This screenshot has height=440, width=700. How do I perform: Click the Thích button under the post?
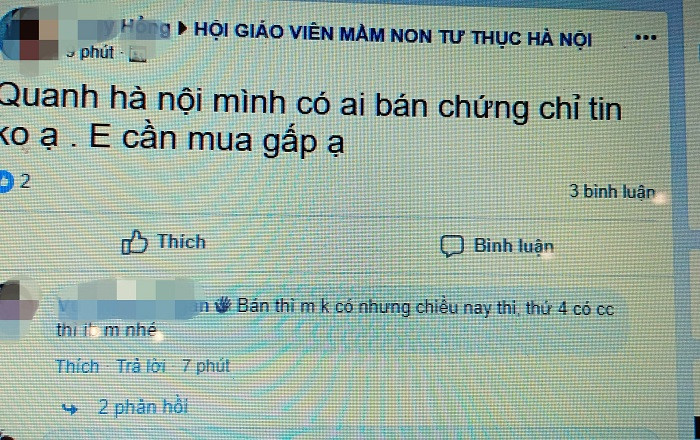(163, 242)
